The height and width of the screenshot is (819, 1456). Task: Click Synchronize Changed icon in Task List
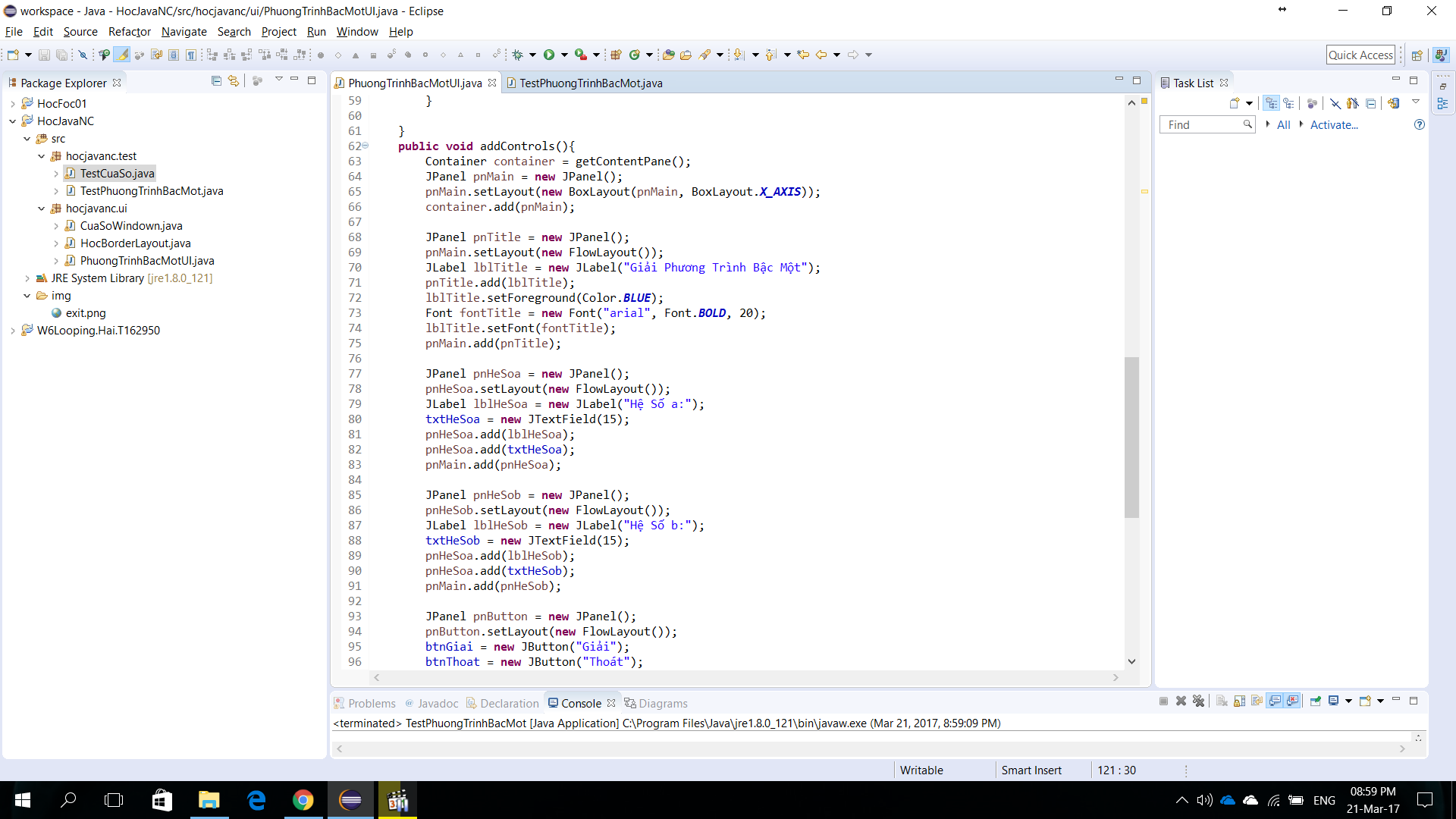[1393, 103]
